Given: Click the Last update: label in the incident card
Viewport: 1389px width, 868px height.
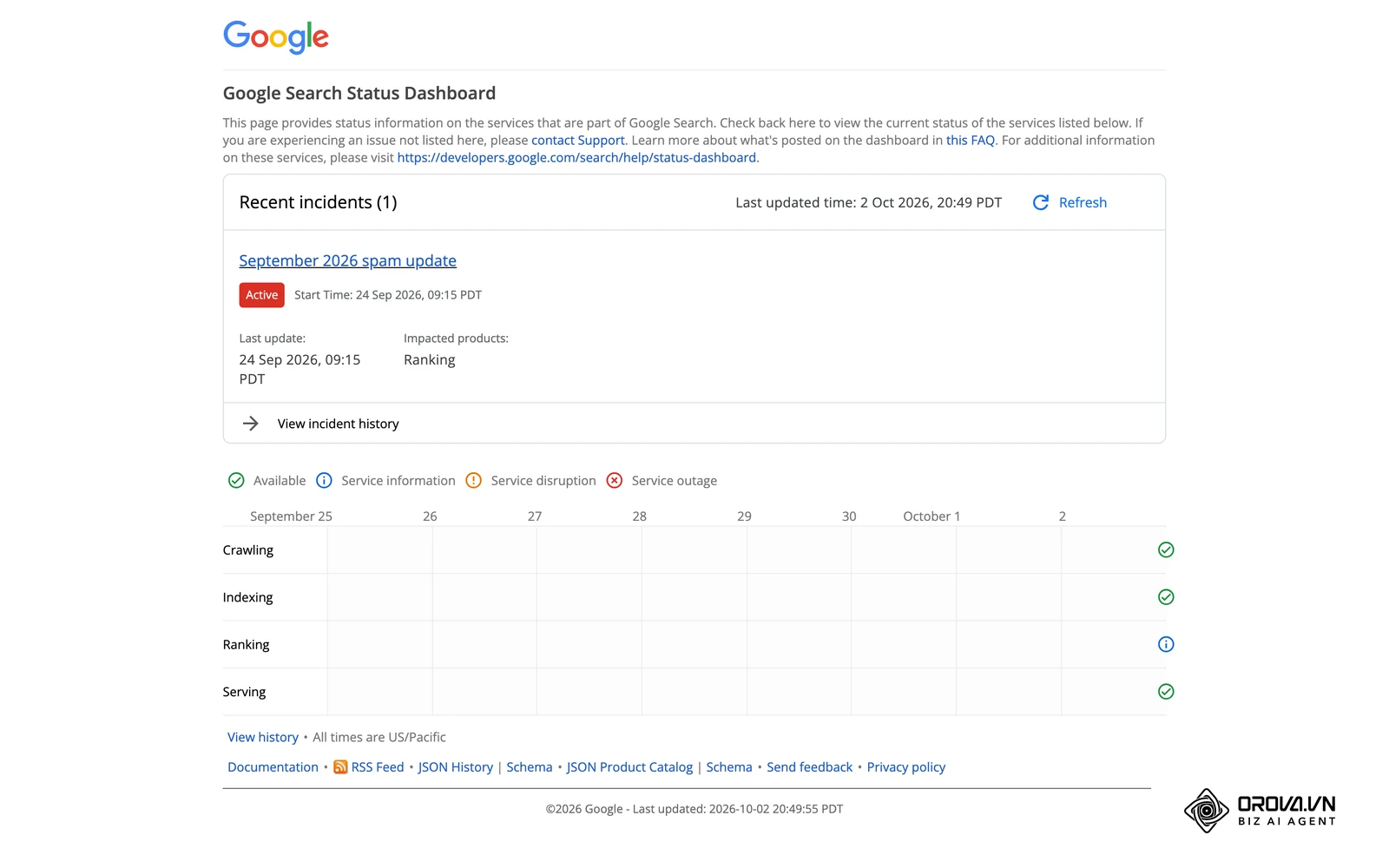Looking at the screenshot, I should (273, 339).
